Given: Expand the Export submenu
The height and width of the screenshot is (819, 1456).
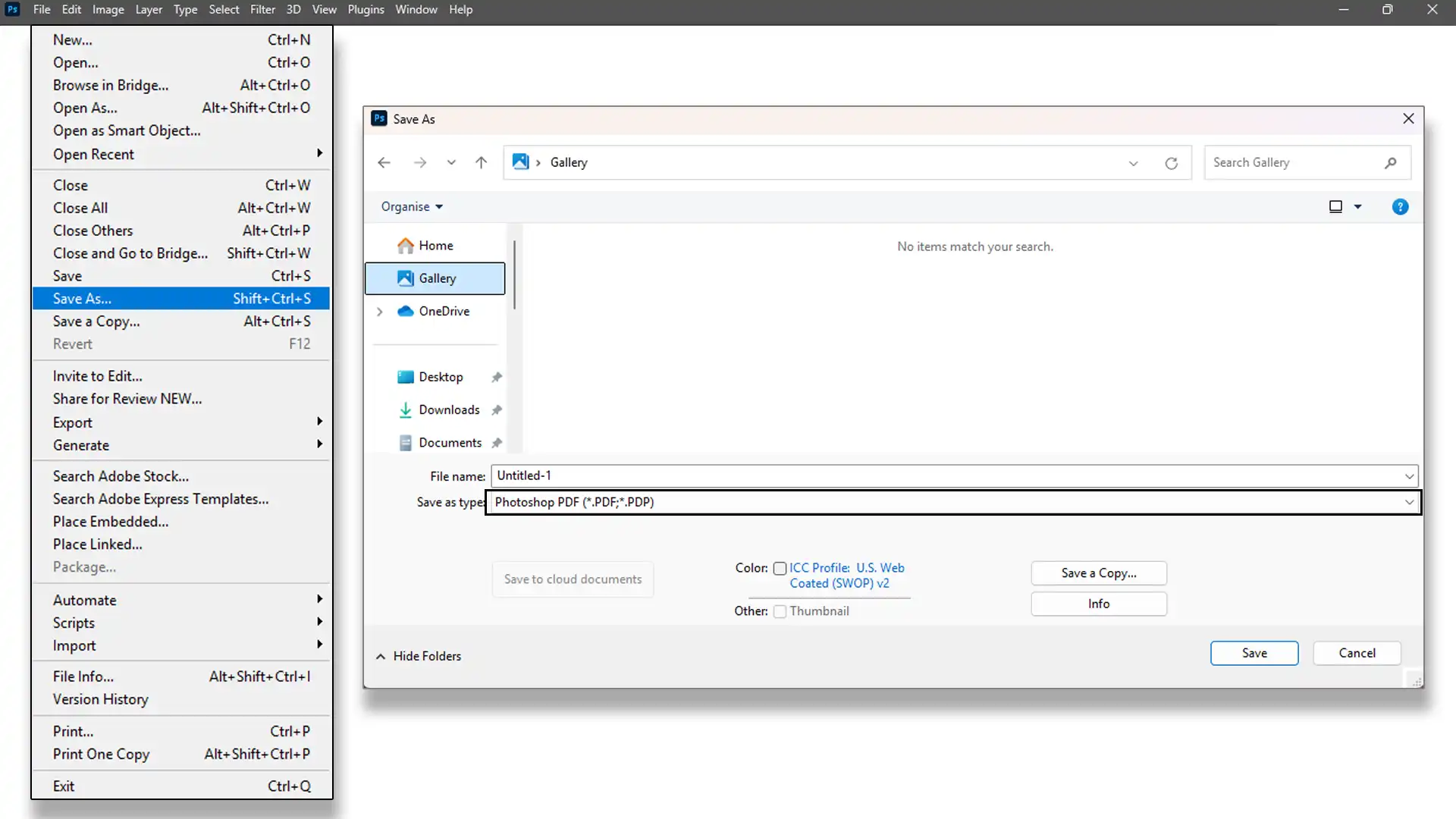Looking at the screenshot, I should (x=181, y=422).
